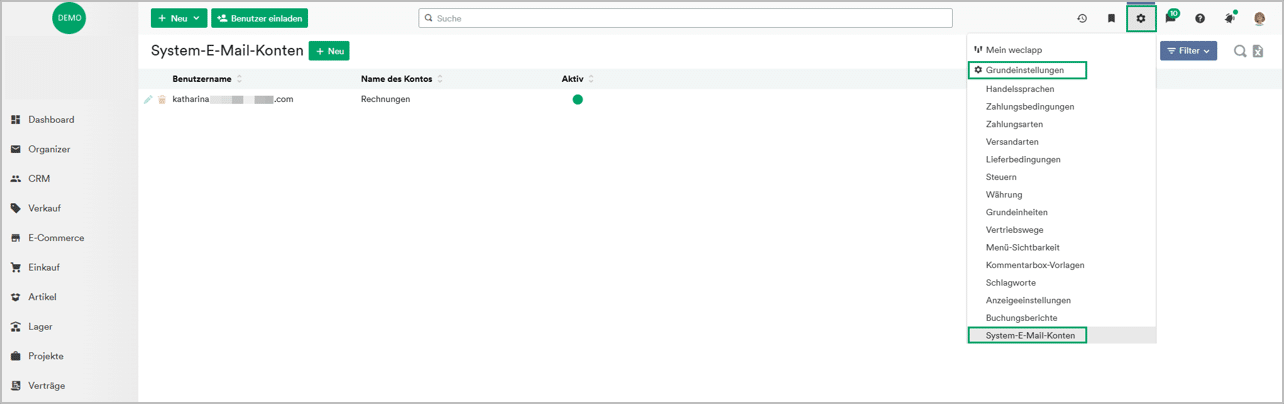The width and height of the screenshot is (1284, 404).
Task: Click the magnifier search icon beside Filter
Action: tap(1240, 51)
